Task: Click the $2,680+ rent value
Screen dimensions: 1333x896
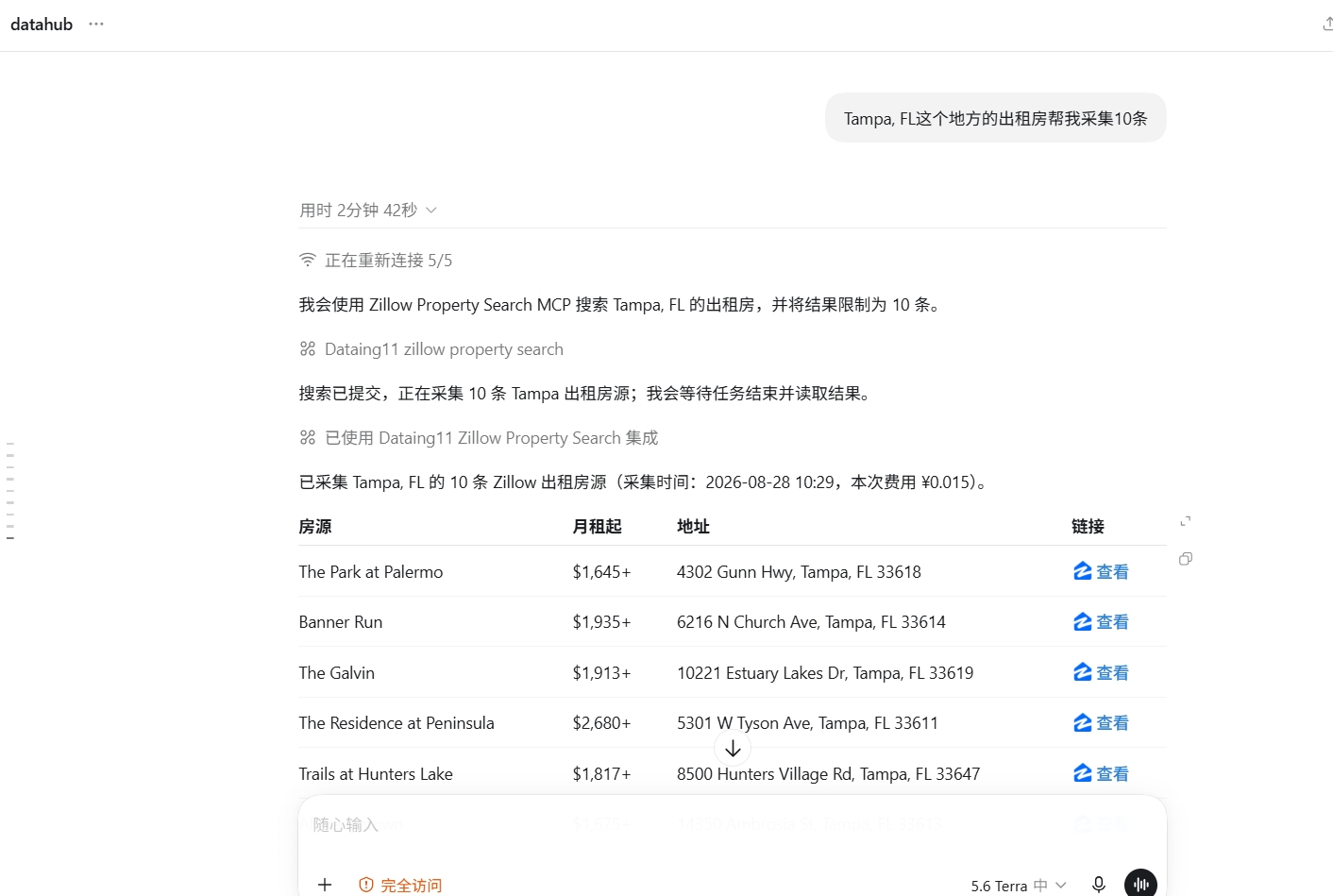Action: click(601, 722)
